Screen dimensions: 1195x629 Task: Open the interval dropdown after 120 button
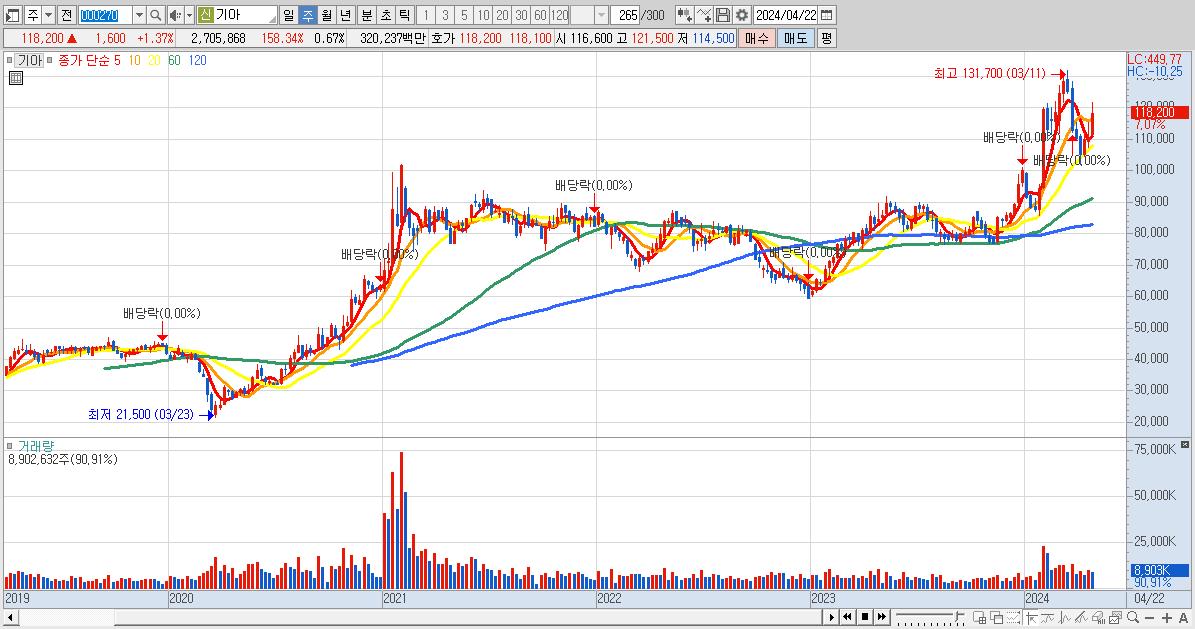tap(601, 15)
